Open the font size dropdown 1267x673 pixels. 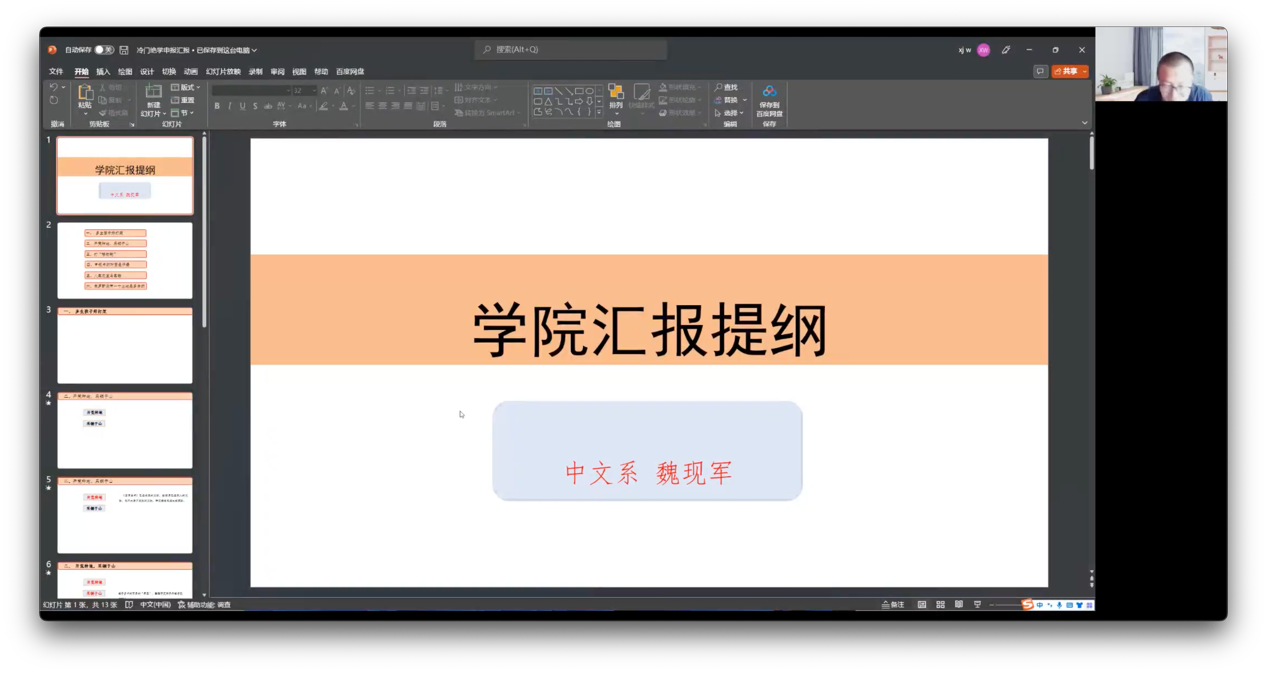tap(312, 91)
